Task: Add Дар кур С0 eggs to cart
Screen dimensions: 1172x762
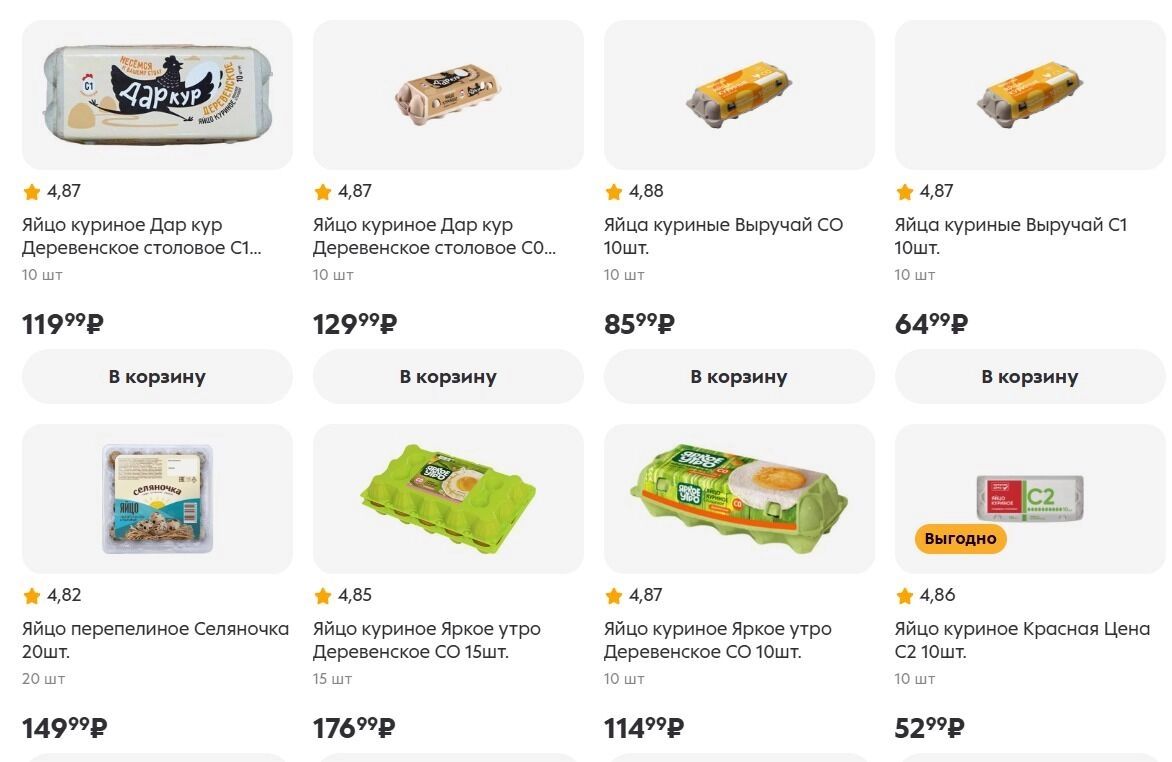Action: (448, 377)
